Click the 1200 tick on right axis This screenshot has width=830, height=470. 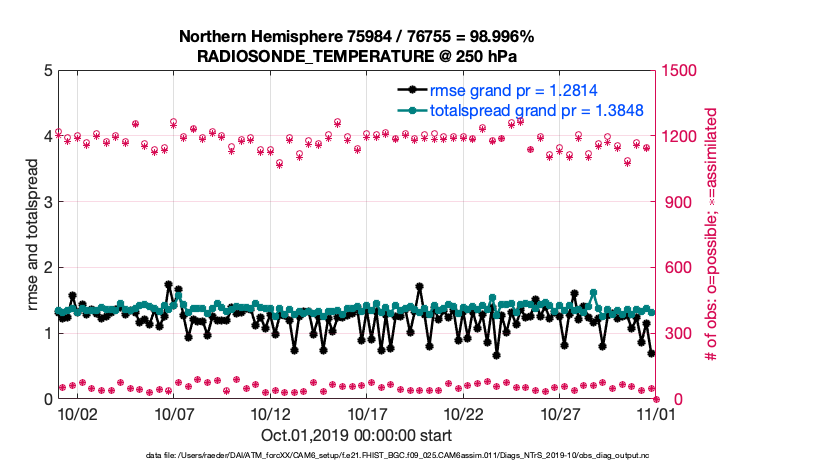680,137
